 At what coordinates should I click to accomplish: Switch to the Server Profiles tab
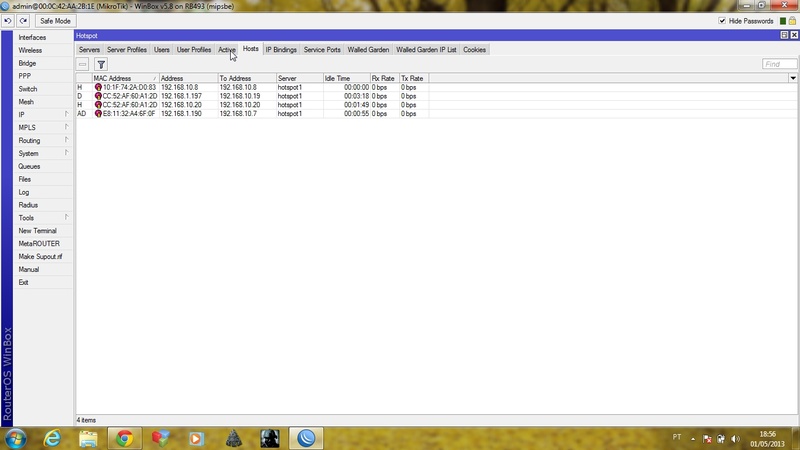[x=127, y=49]
